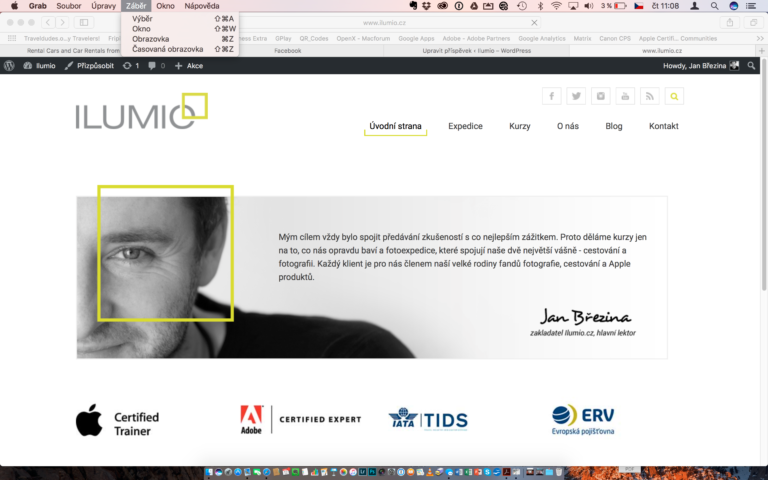Click the ILUMIO site logo
768x480 pixels.
140,112
